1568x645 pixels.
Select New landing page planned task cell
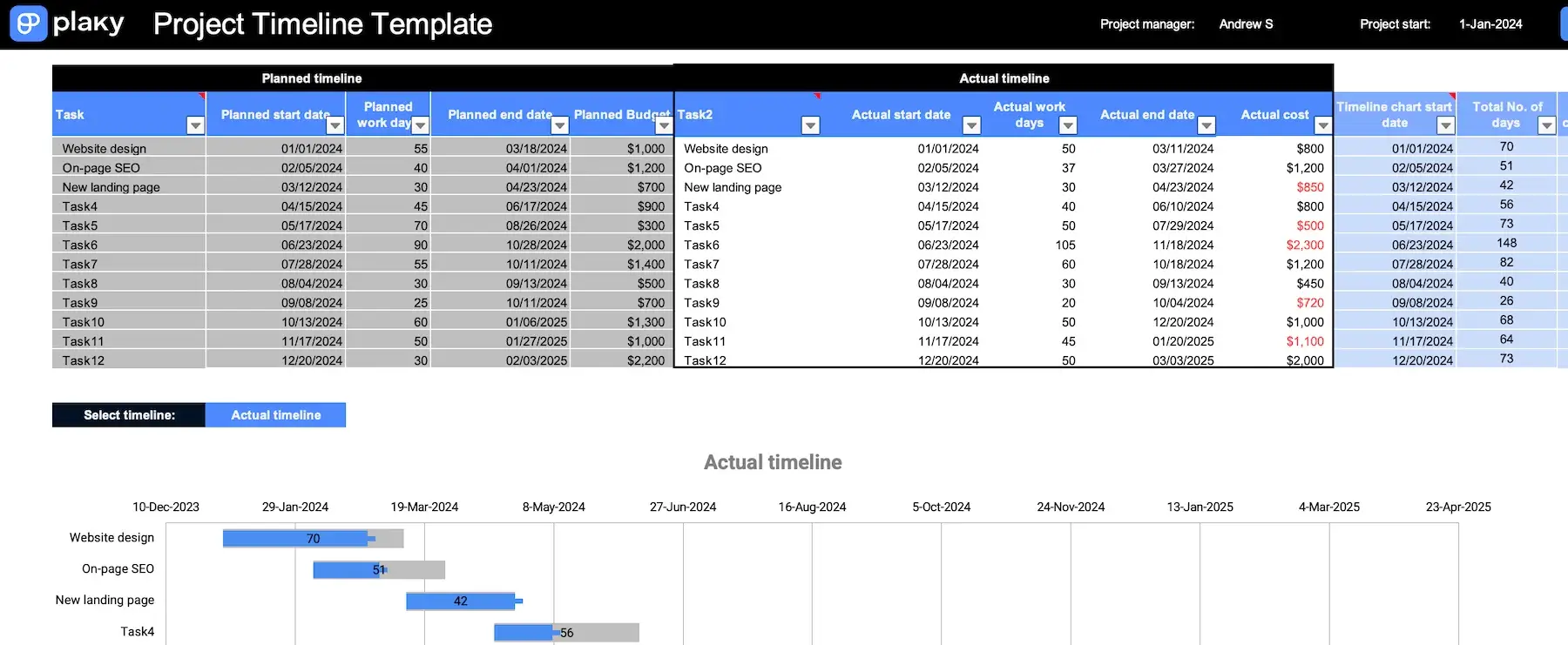pyautogui.click(x=129, y=186)
